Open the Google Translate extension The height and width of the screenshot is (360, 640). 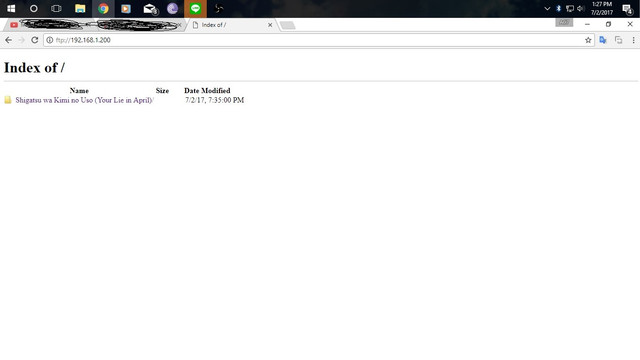[x=603, y=40]
